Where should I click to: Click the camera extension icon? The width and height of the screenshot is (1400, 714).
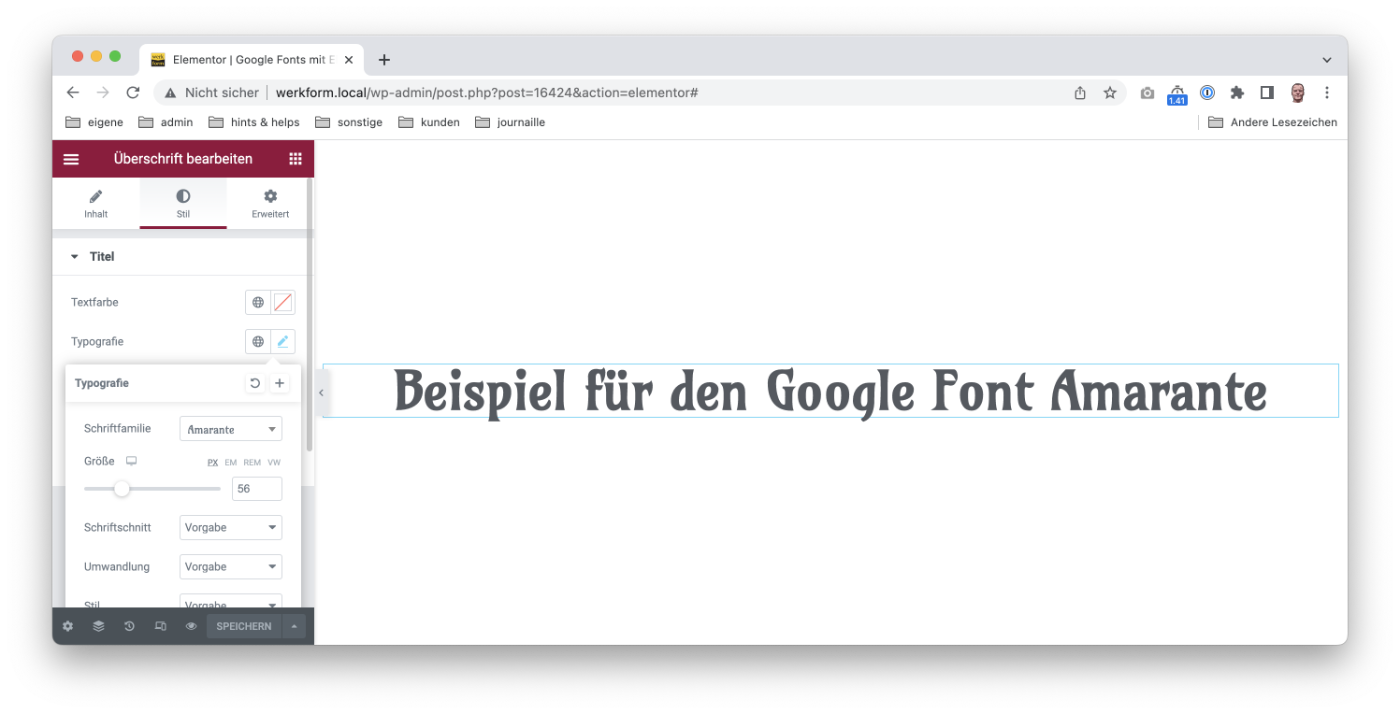tap(1147, 93)
